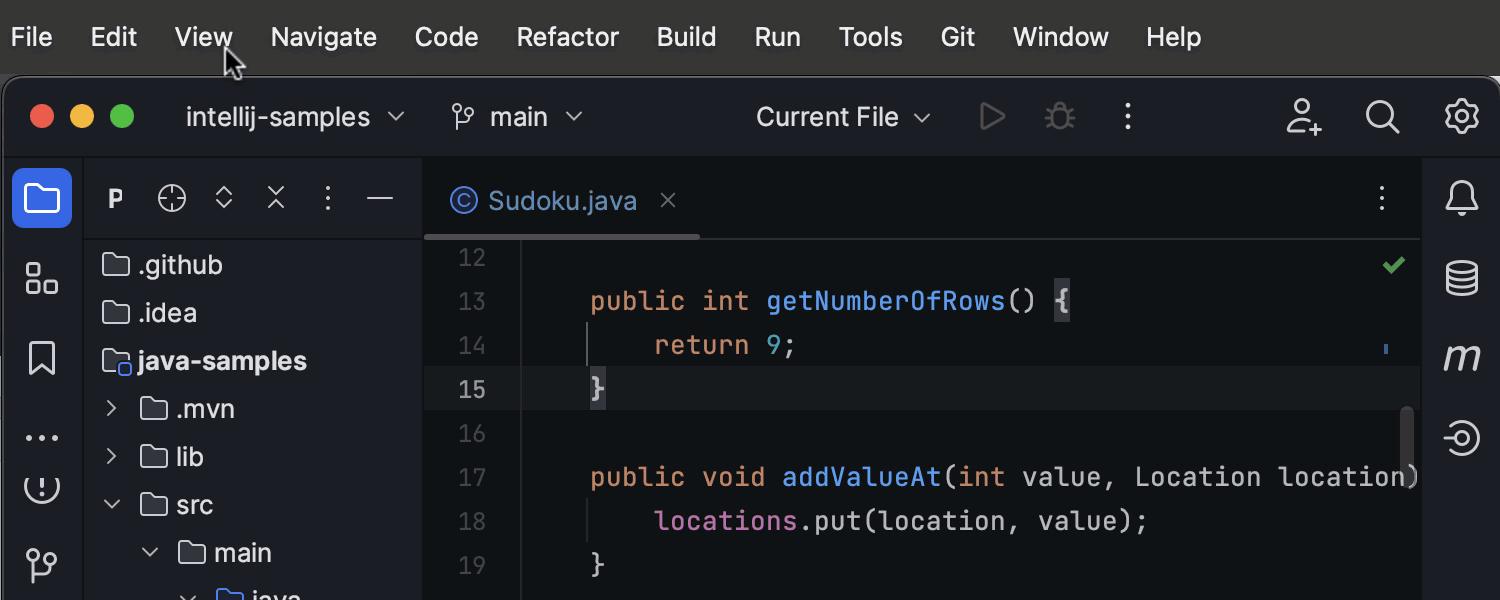Start debugging with the bug button

pos(1059,116)
